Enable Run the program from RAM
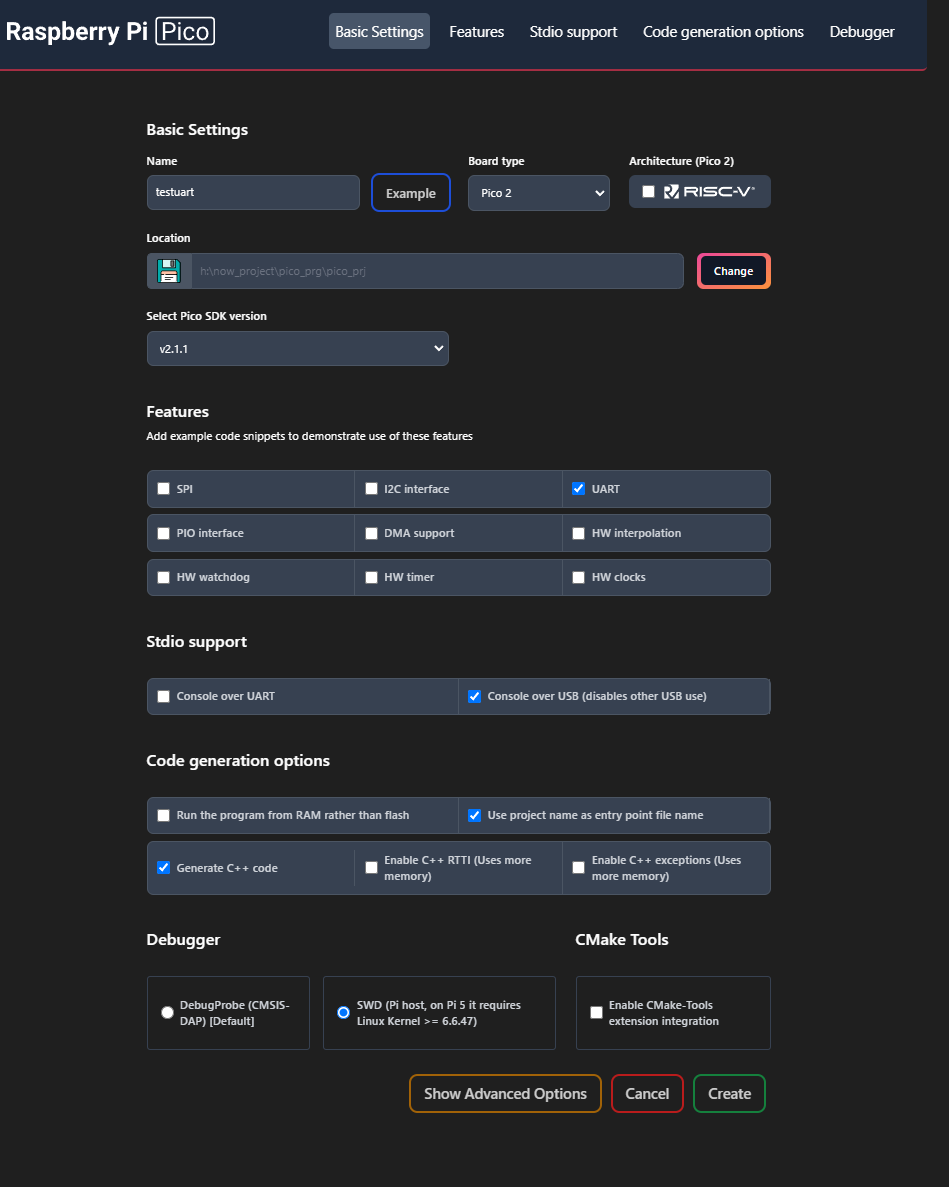 [x=163, y=815]
